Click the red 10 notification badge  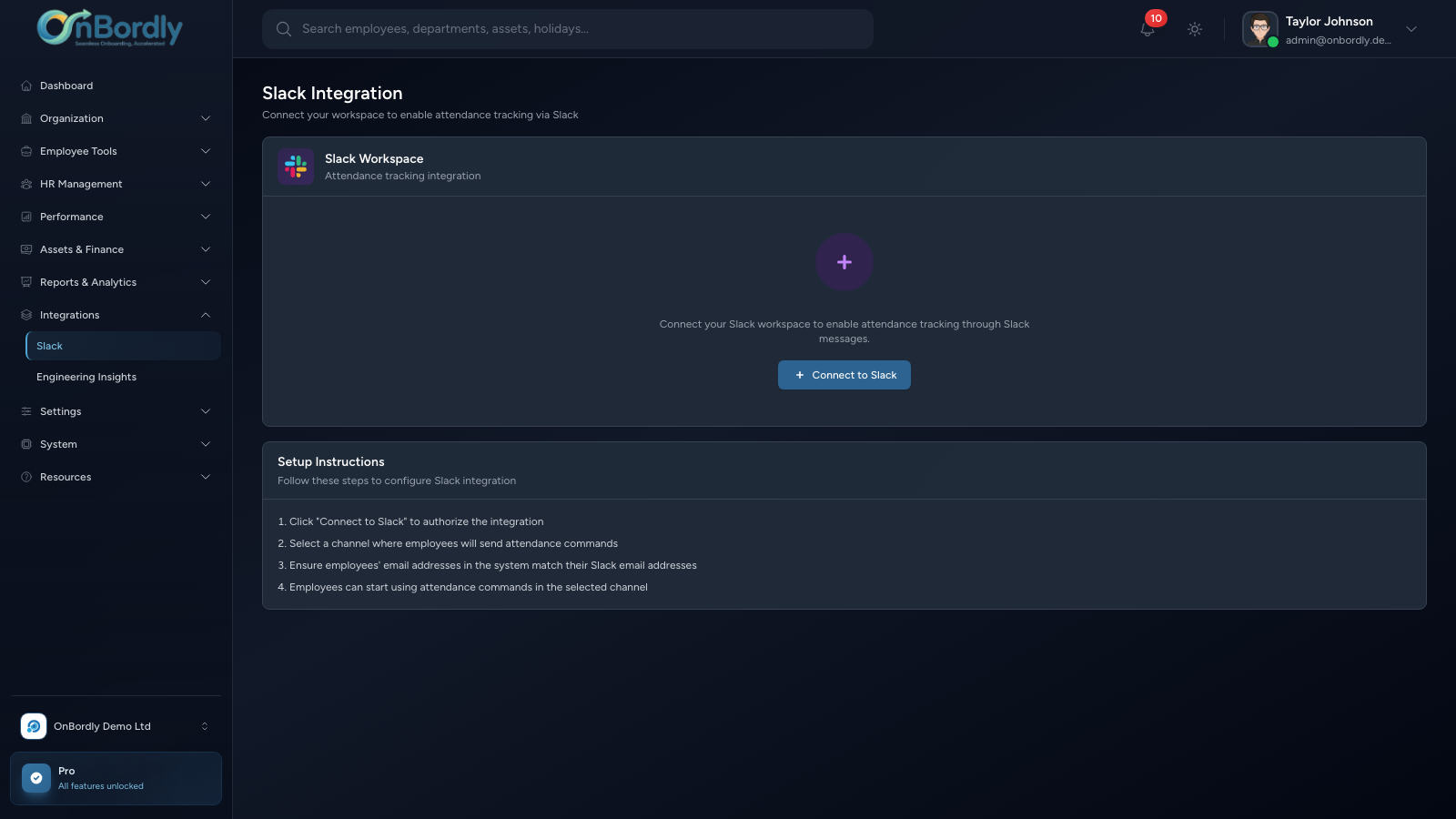pyautogui.click(x=1156, y=18)
